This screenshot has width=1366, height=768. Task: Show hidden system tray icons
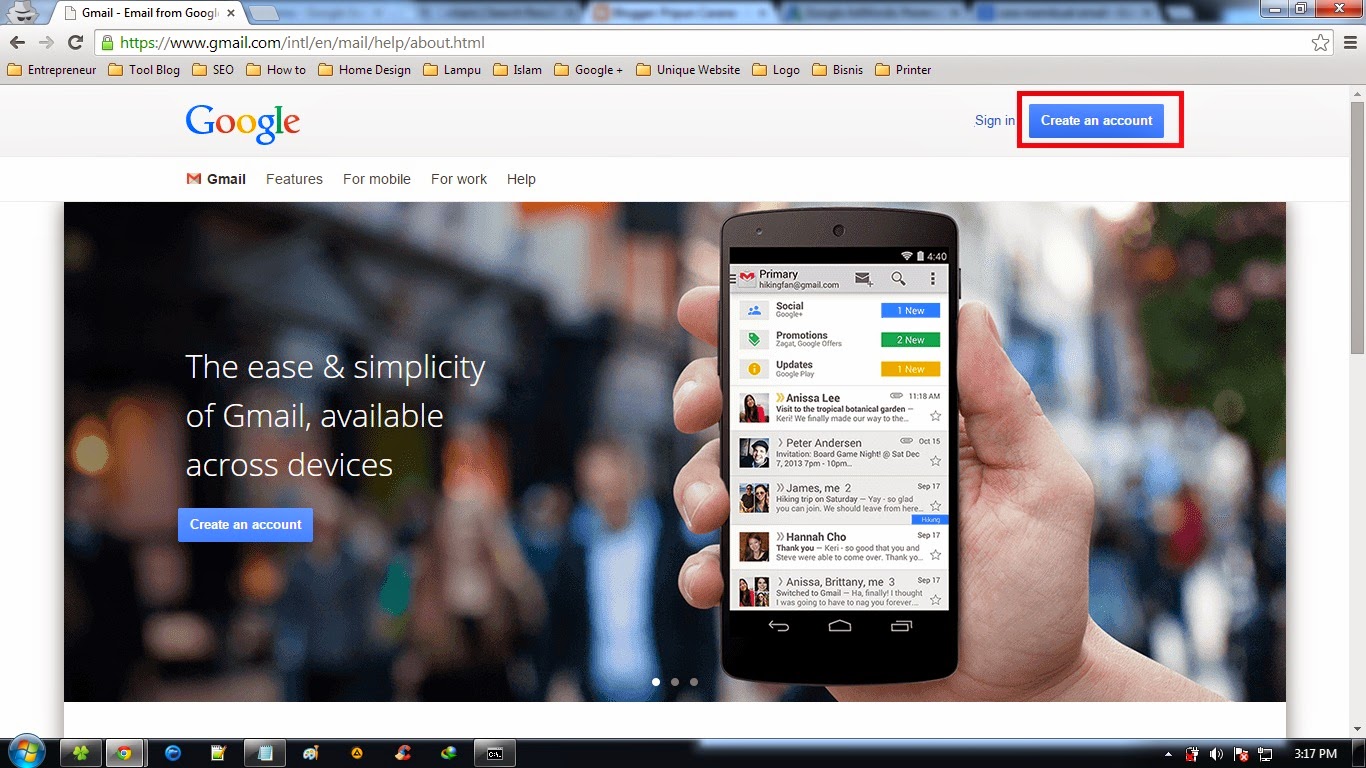click(x=1169, y=754)
